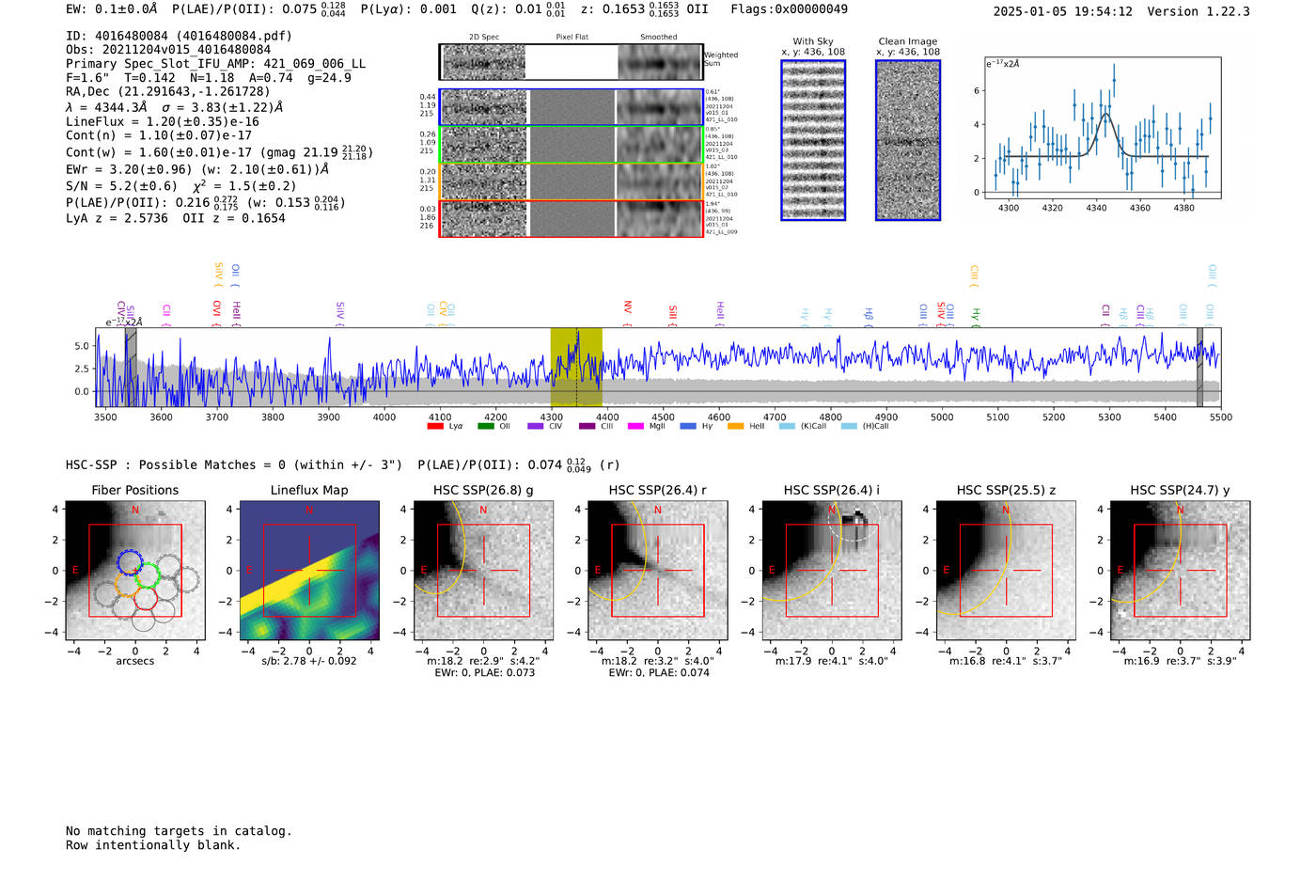Click 's/b: 2.78 +/- 0.092' under Lineflux Map
1316x896 pixels.
click(309, 661)
